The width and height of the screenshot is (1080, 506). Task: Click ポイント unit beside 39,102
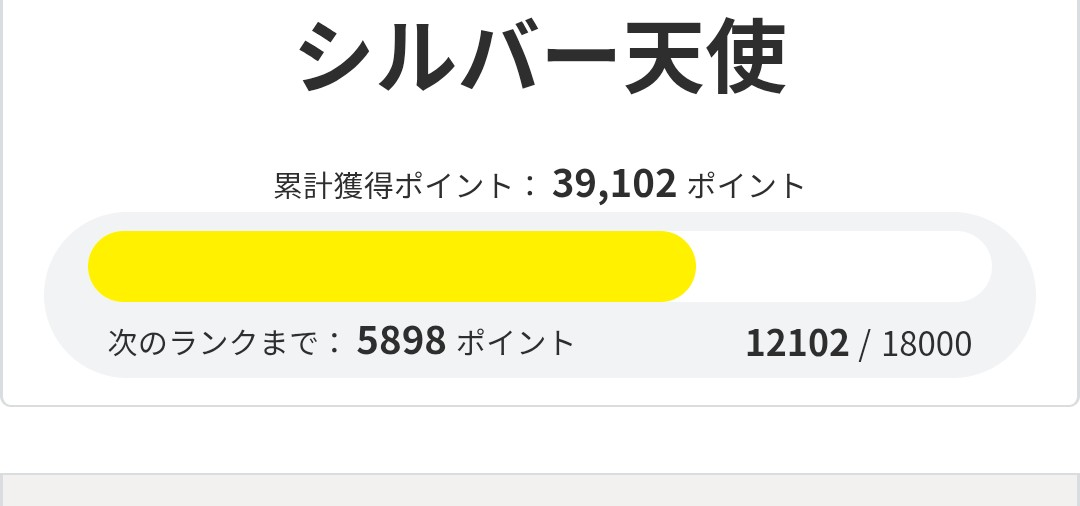point(746,186)
